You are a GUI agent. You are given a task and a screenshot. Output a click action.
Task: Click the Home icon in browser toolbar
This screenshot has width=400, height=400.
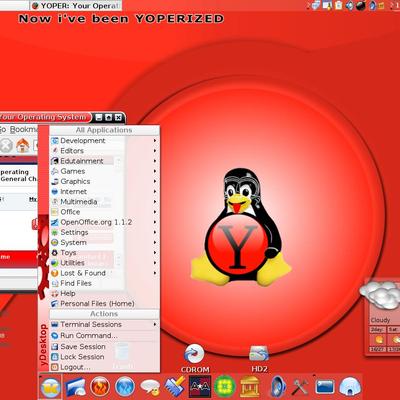[23, 146]
